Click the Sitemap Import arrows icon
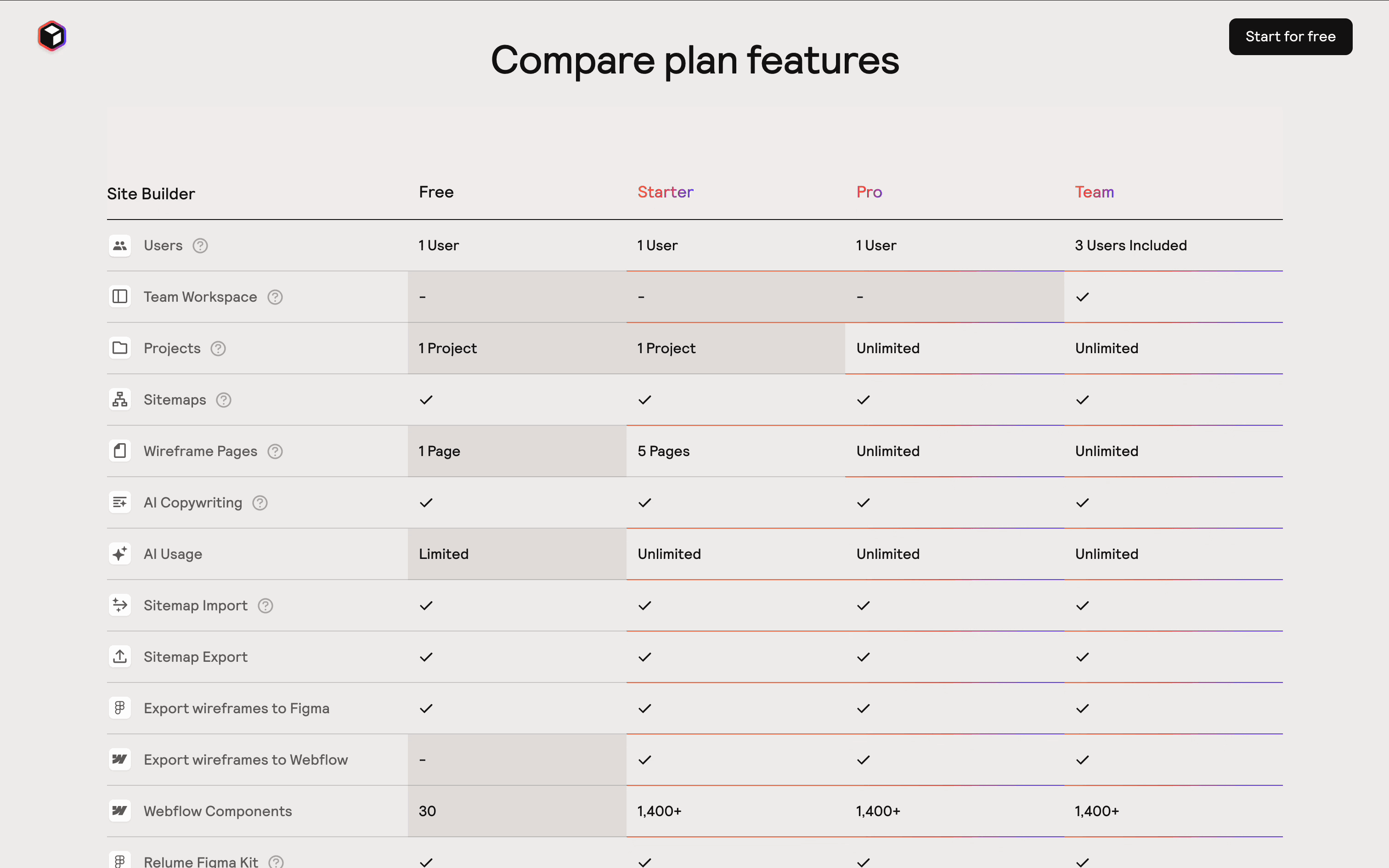 (120, 604)
